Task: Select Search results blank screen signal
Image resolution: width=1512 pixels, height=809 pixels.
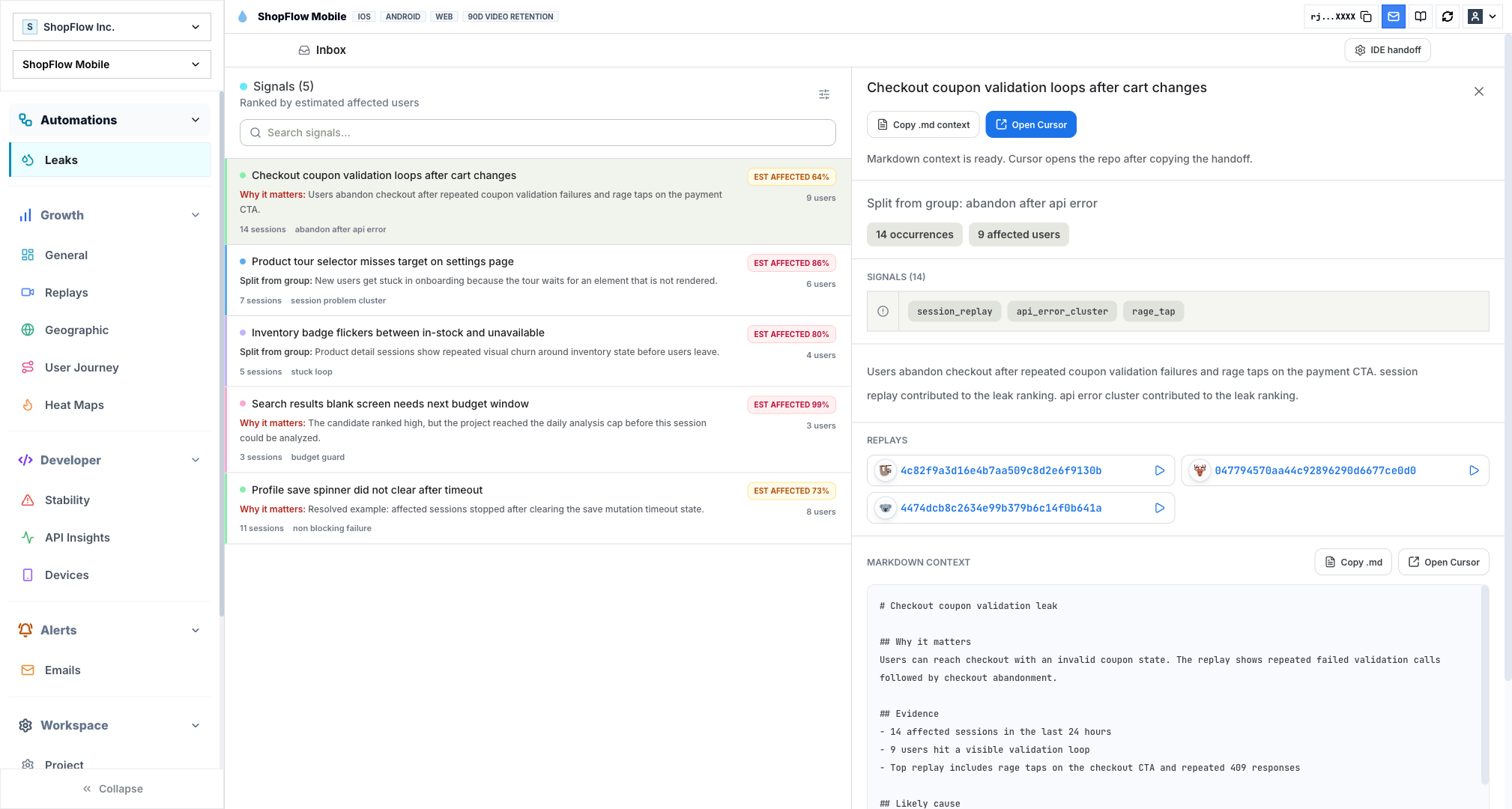Action: pos(538,430)
